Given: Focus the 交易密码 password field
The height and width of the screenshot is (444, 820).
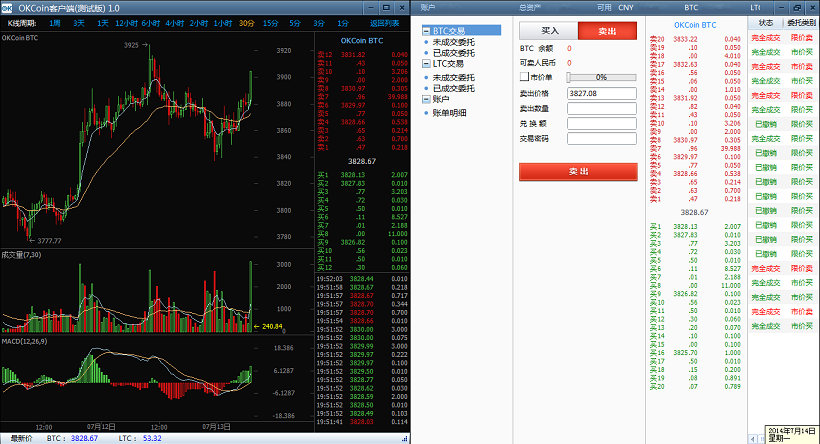Looking at the screenshot, I should click(x=601, y=139).
